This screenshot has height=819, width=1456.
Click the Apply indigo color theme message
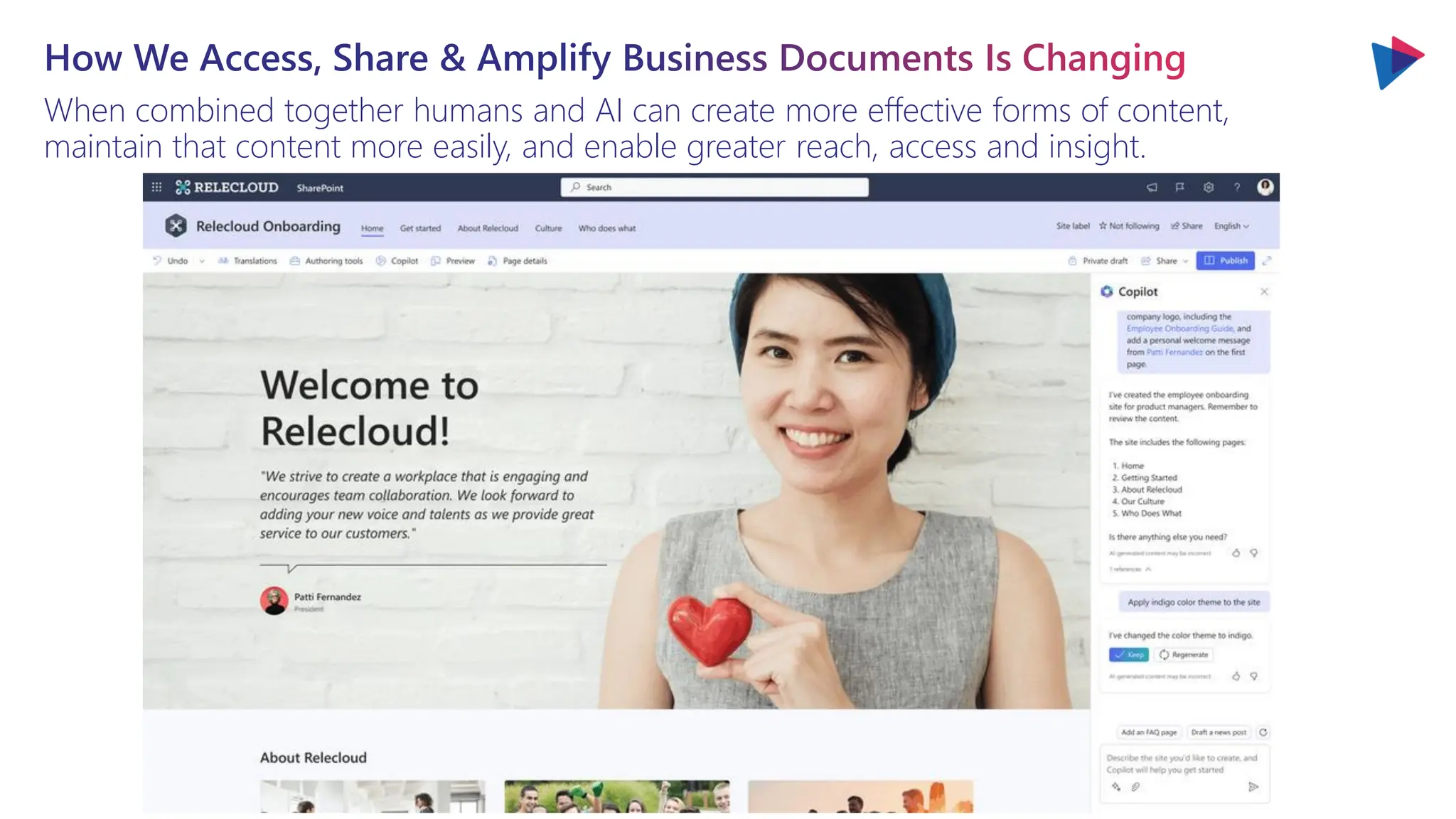[1194, 602]
